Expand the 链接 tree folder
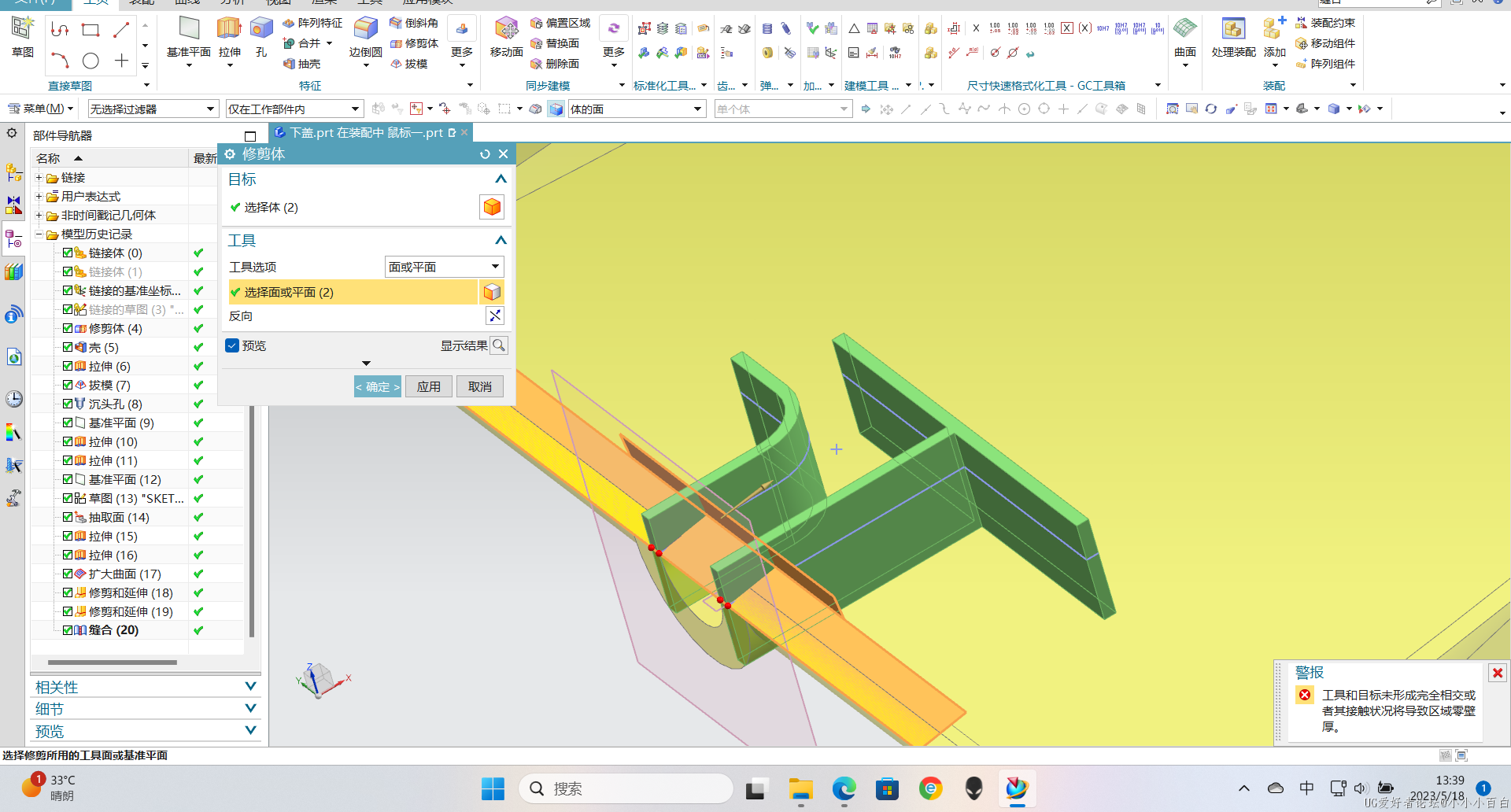The height and width of the screenshot is (812, 1511). click(x=39, y=177)
